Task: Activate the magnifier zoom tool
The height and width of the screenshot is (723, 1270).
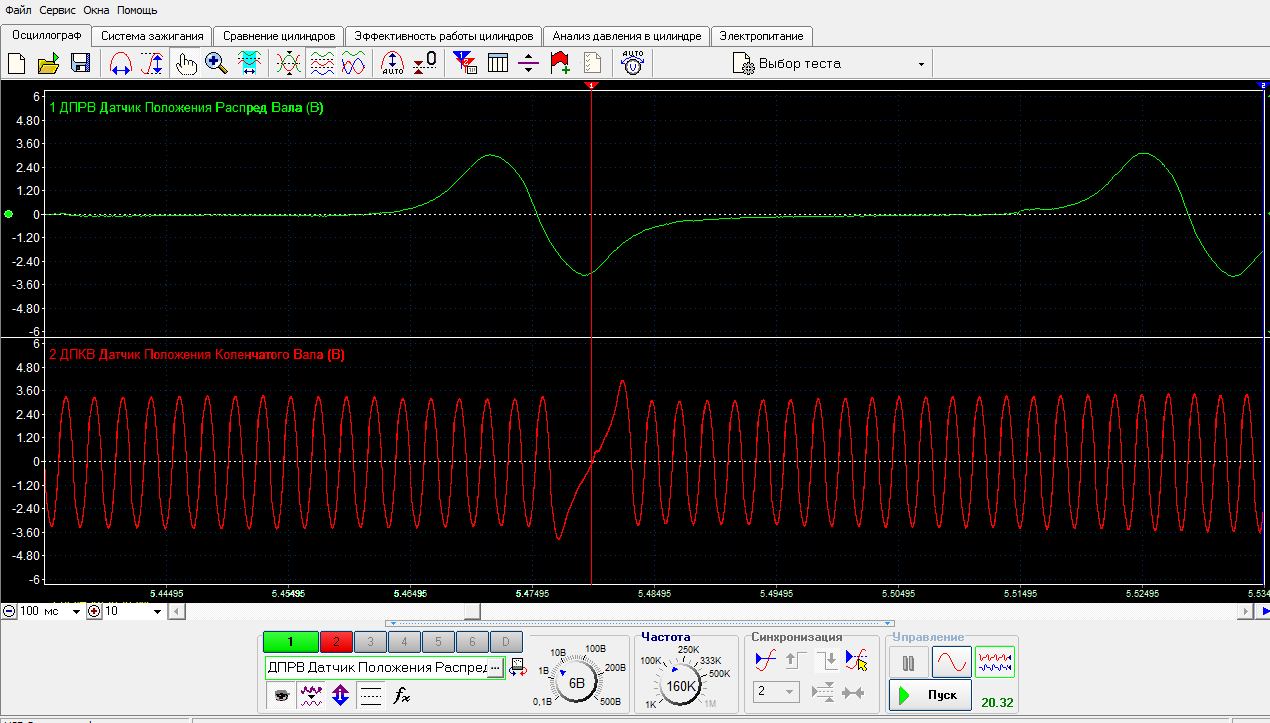Action: click(216, 63)
